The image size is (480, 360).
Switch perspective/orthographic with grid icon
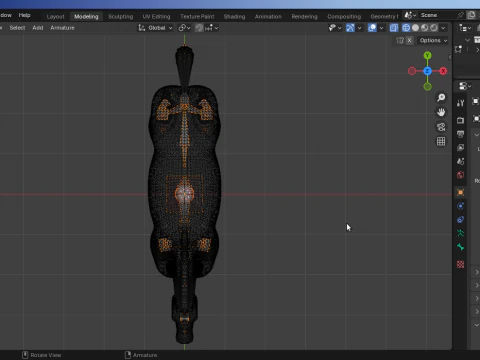click(441, 142)
